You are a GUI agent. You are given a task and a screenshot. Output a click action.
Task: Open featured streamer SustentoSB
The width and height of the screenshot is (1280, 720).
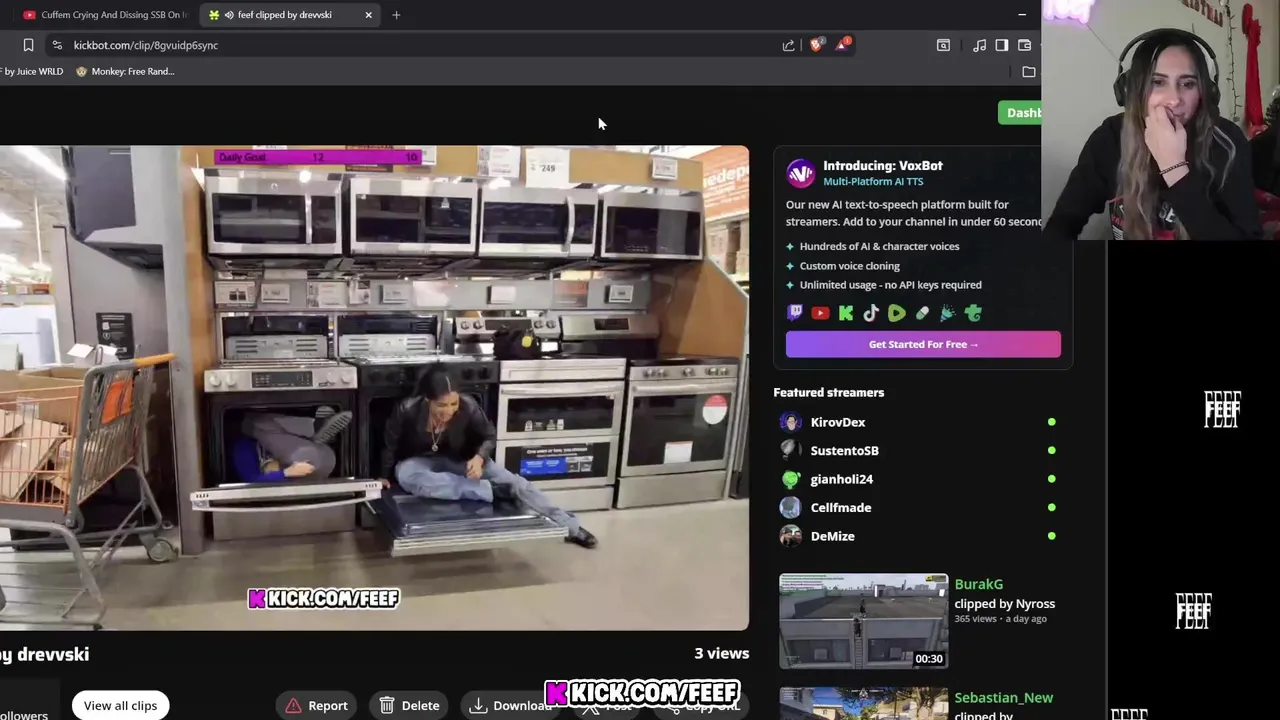(844, 451)
